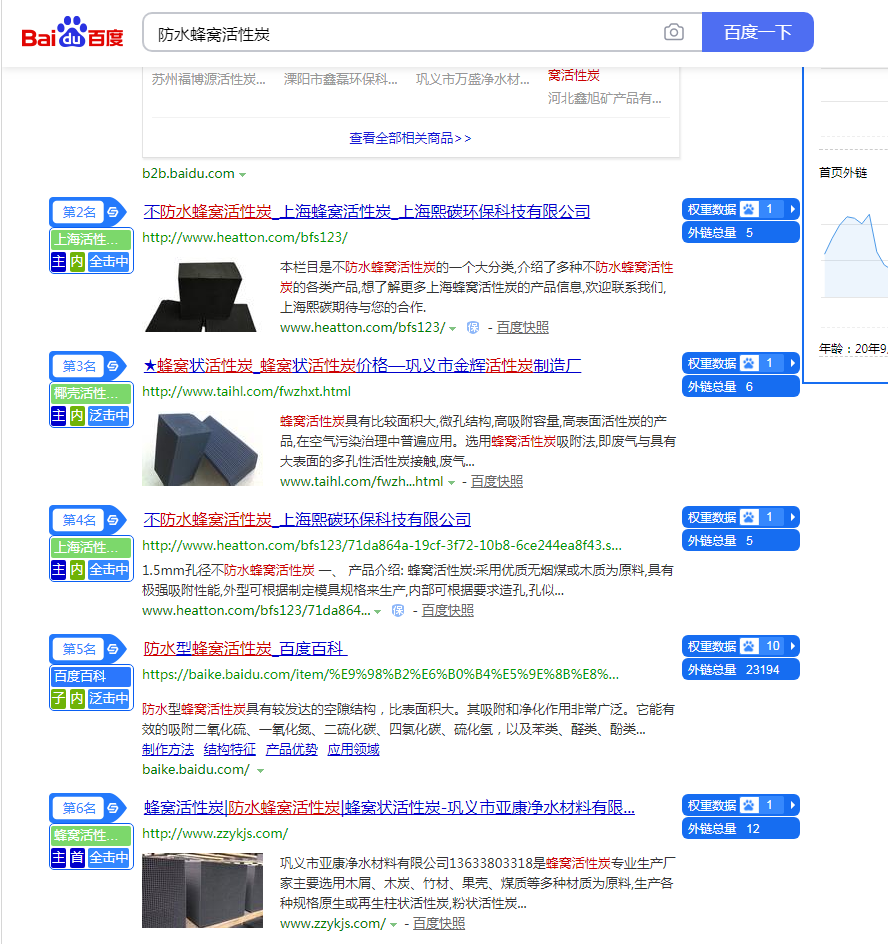Click 首页外链 chart in side panel
The height and width of the screenshot is (944, 888).
tap(855, 256)
